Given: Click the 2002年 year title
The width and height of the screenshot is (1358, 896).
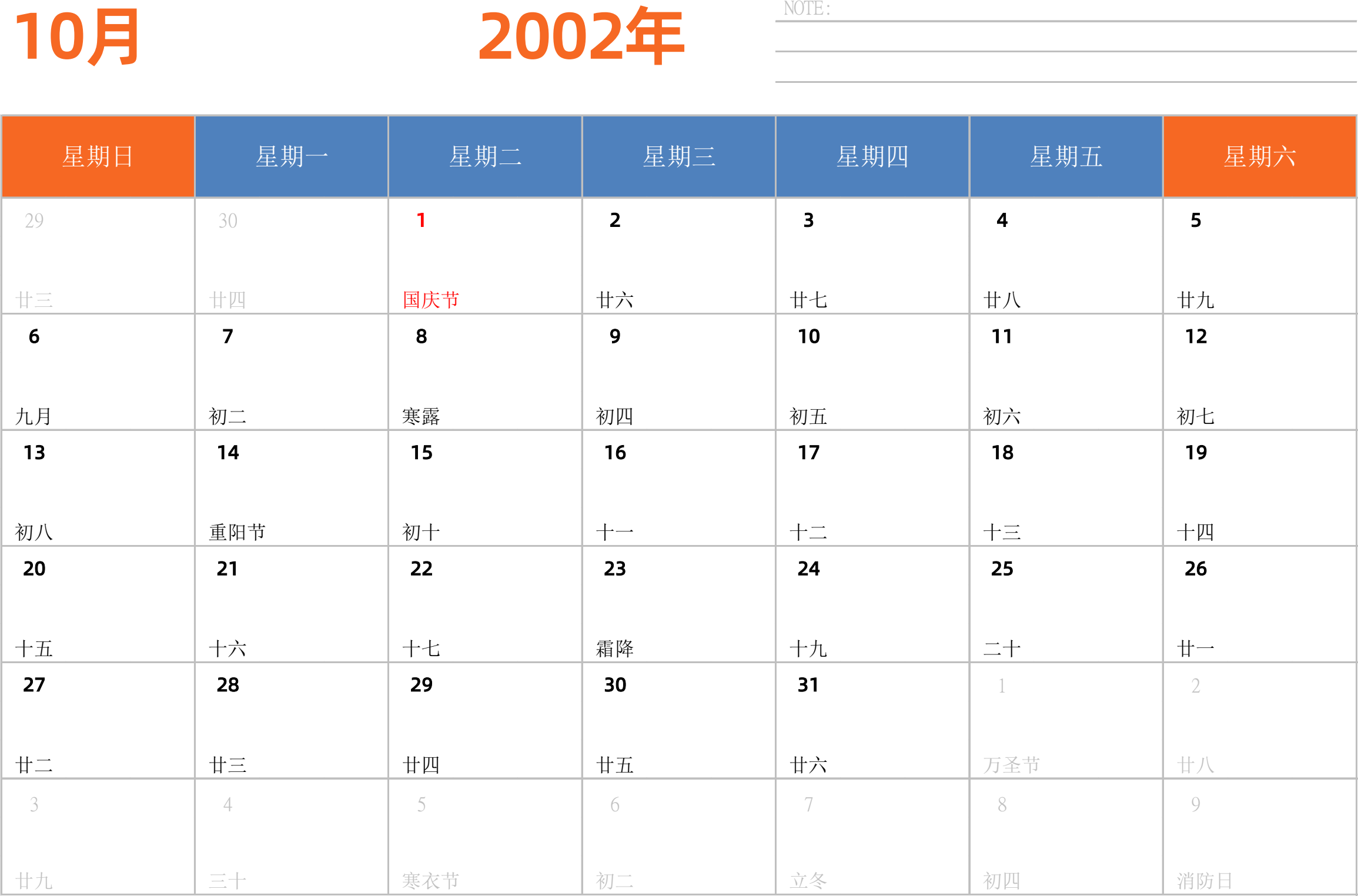Looking at the screenshot, I should (x=581, y=36).
